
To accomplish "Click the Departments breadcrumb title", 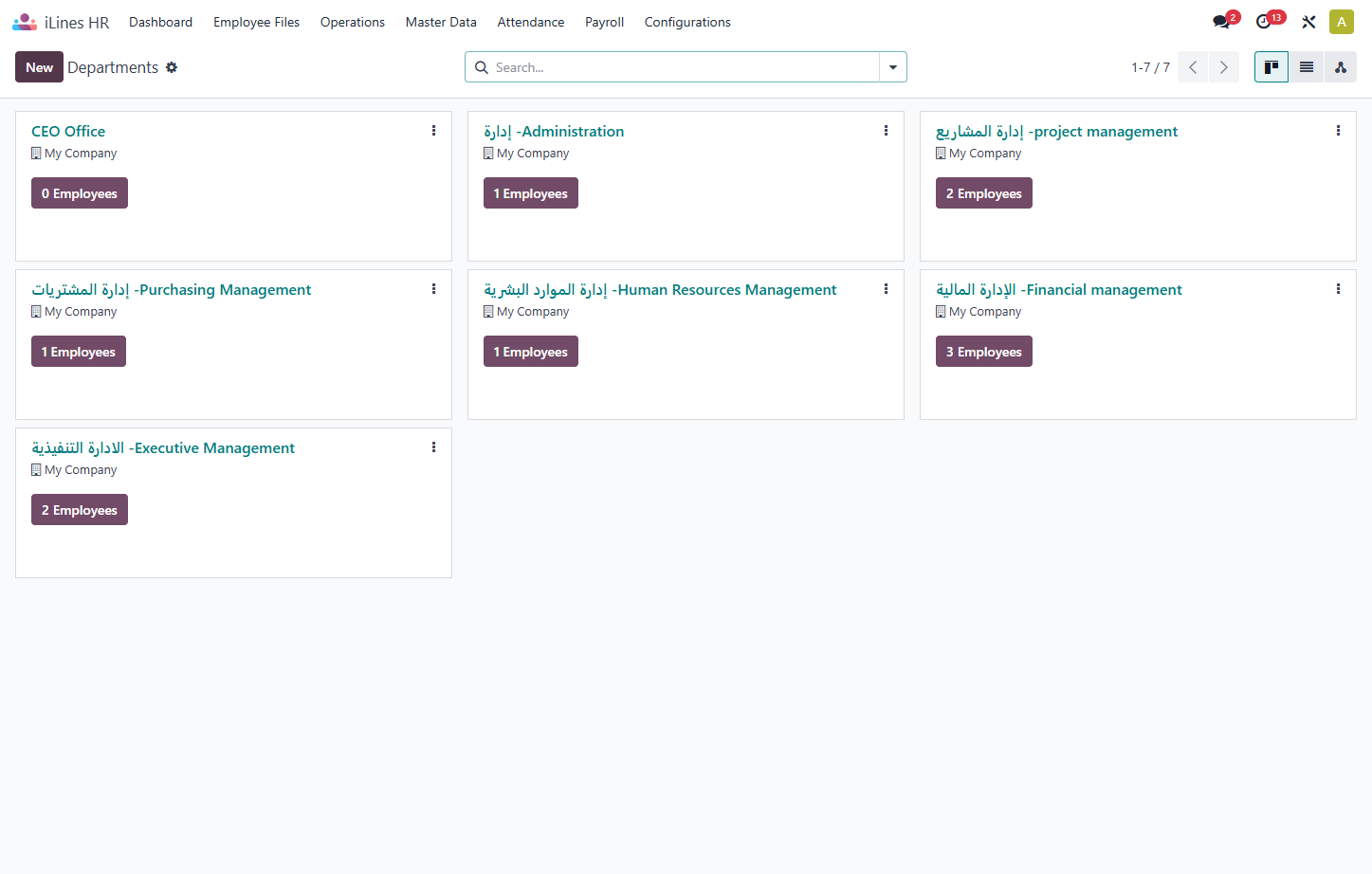I will tap(113, 67).
